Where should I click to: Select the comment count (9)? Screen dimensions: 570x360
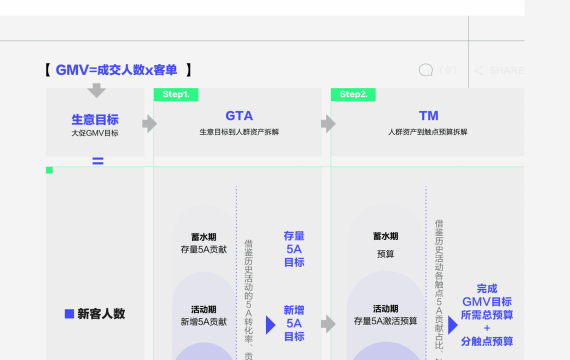(448, 70)
